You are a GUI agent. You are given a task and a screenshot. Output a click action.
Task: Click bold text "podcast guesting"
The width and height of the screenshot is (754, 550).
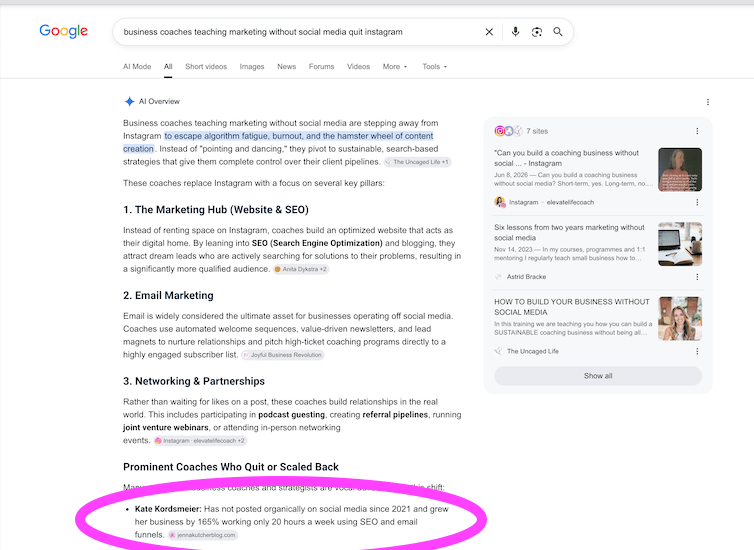coord(291,414)
